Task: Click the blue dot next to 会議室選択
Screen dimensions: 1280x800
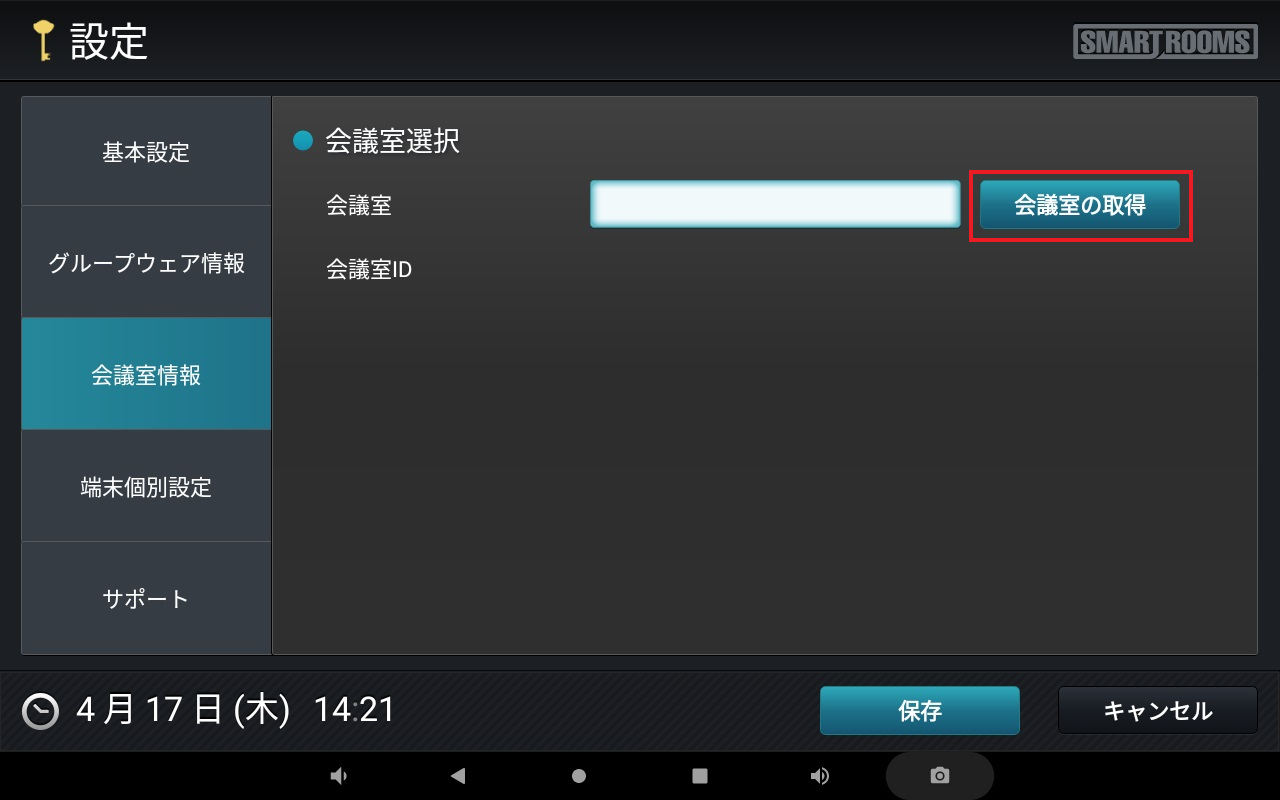Action: pyautogui.click(x=303, y=141)
